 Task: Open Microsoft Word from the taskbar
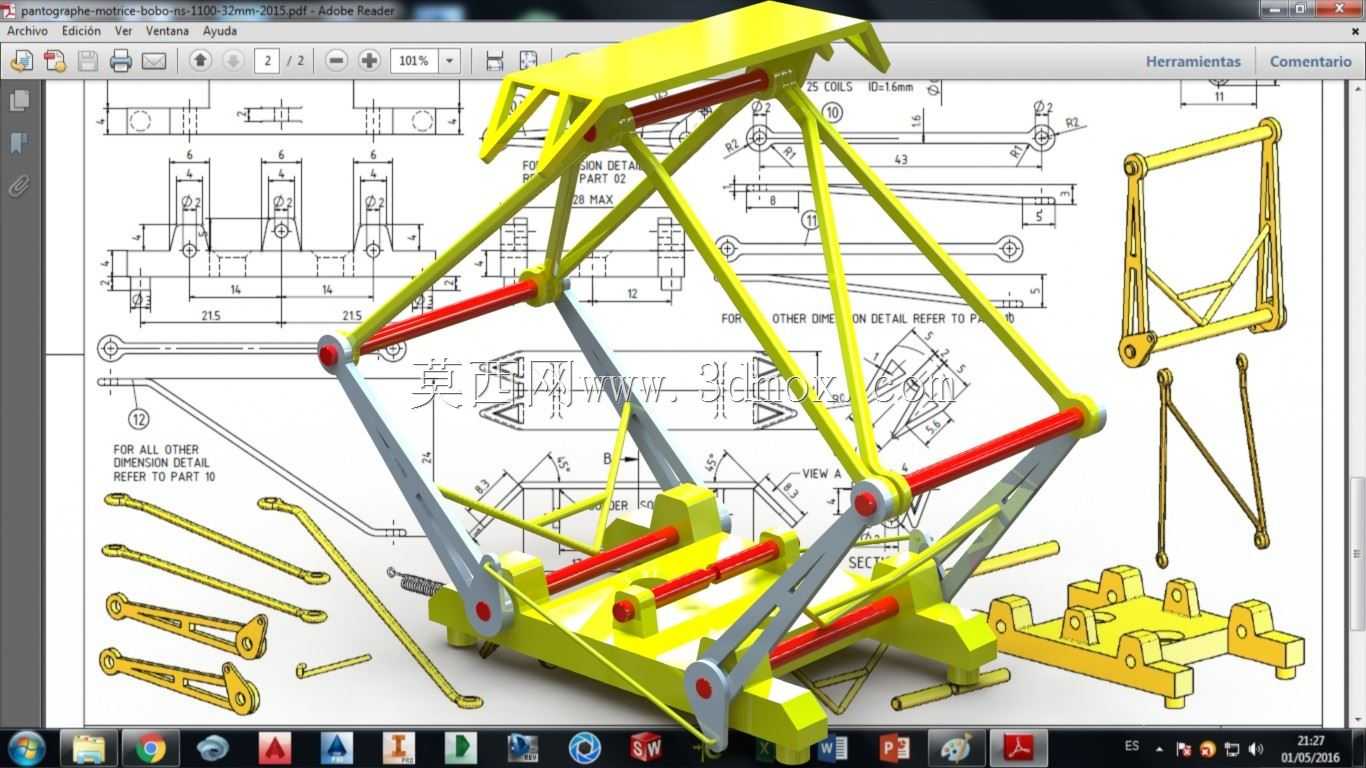[x=832, y=748]
